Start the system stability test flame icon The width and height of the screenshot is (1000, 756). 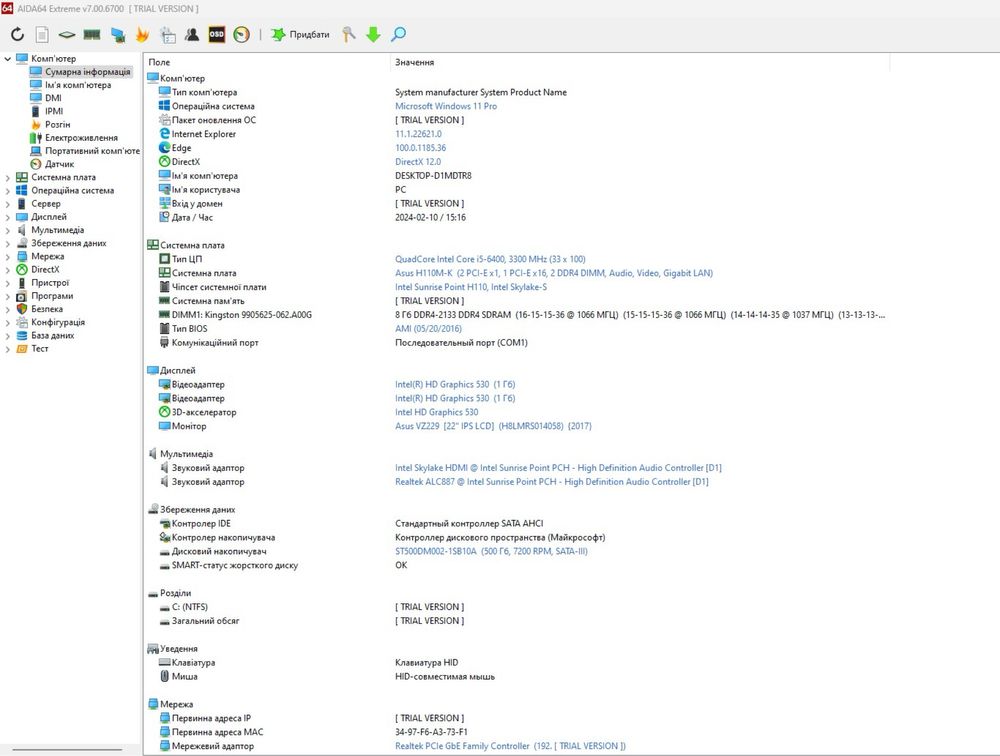click(142, 34)
